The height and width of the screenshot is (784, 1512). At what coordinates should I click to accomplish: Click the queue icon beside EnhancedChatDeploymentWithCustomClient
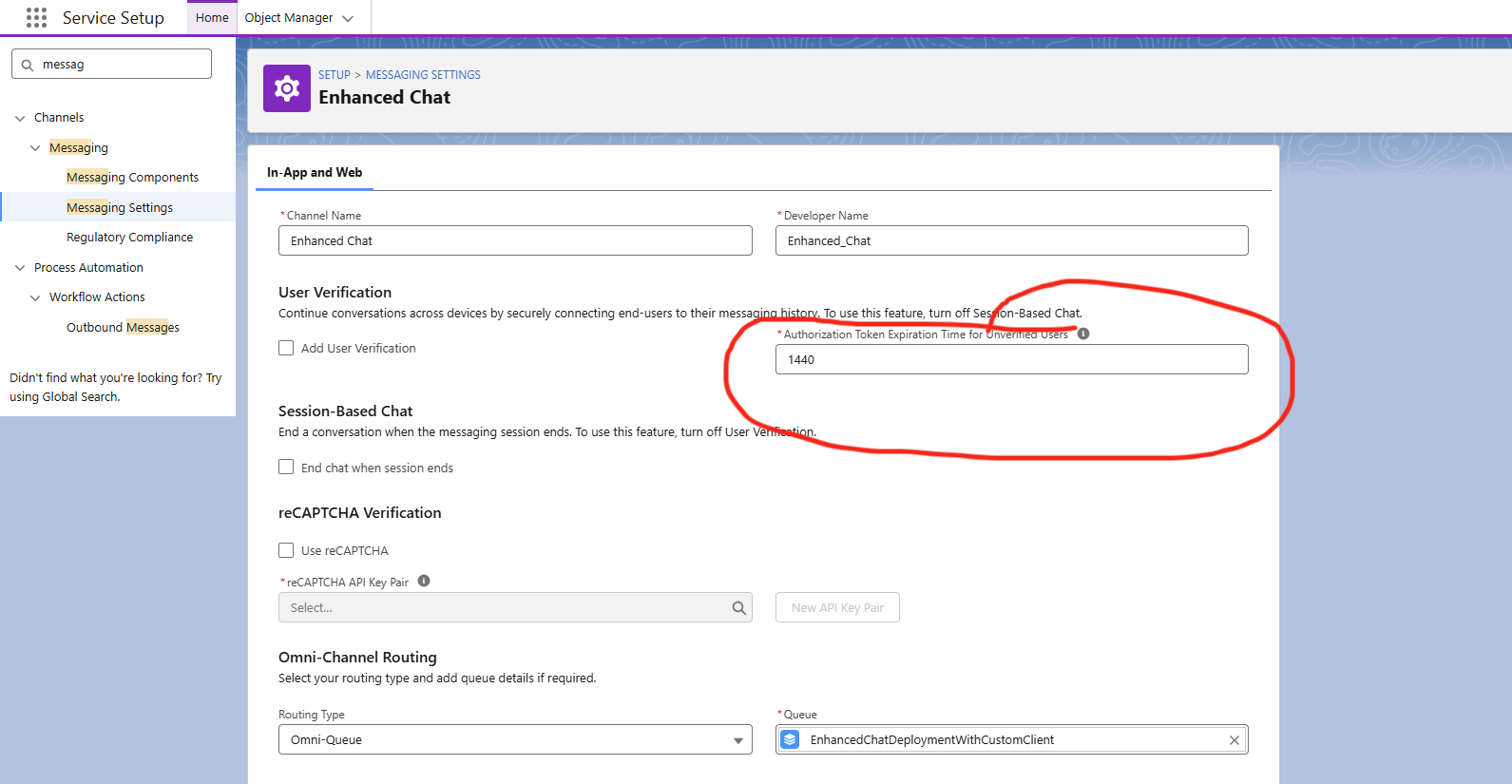[x=790, y=739]
